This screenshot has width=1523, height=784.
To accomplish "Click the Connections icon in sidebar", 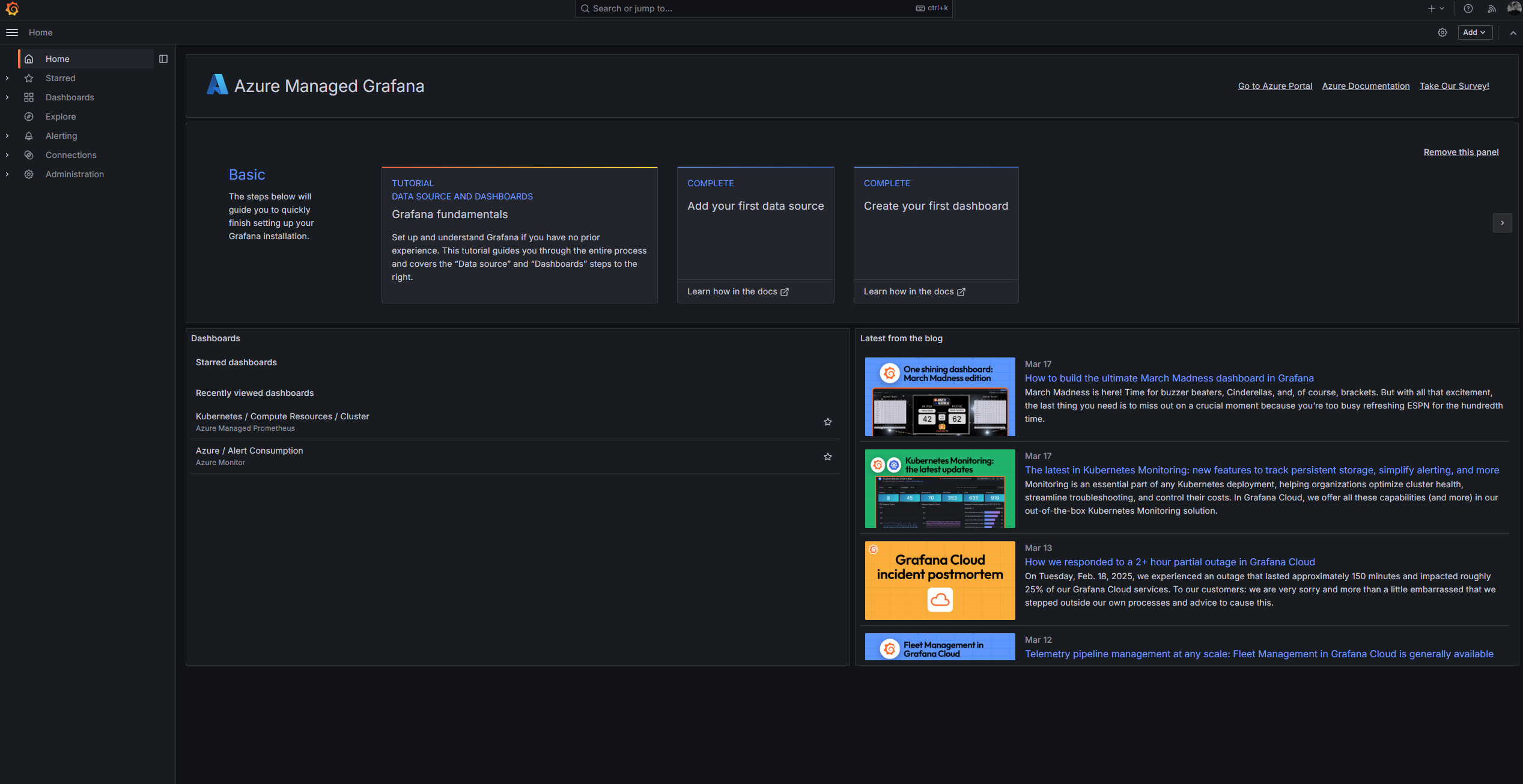I will pyautogui.click(x=29, y=155).
